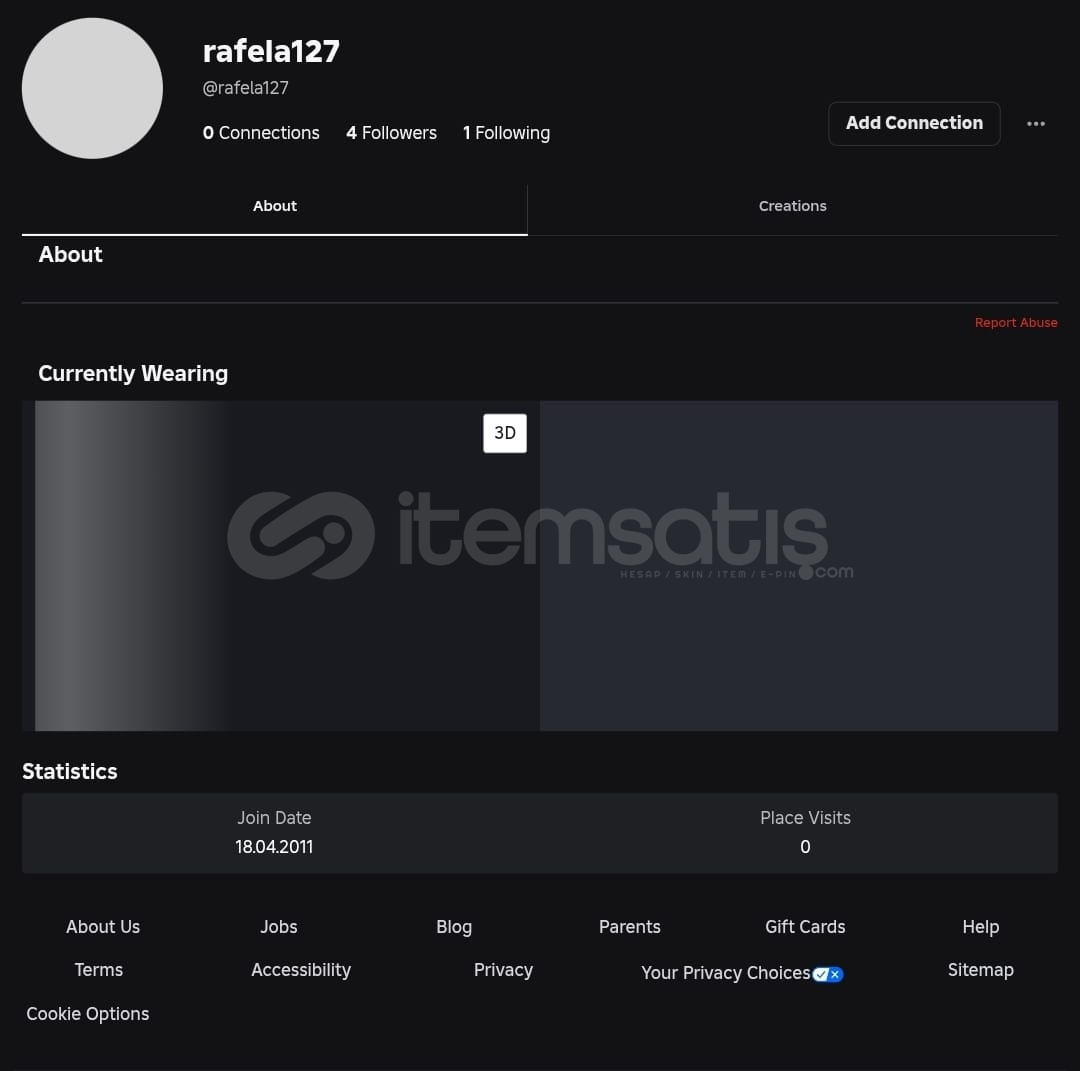Toggle the 3D avatar view button

(x=505, y=433)
